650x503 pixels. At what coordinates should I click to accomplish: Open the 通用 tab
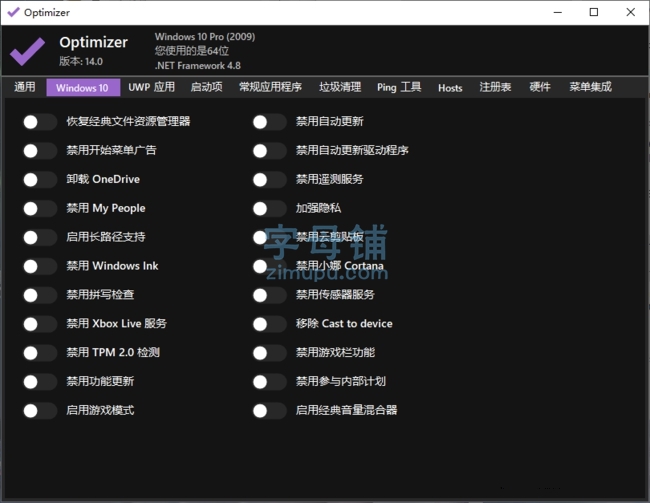tap(24, 87)
